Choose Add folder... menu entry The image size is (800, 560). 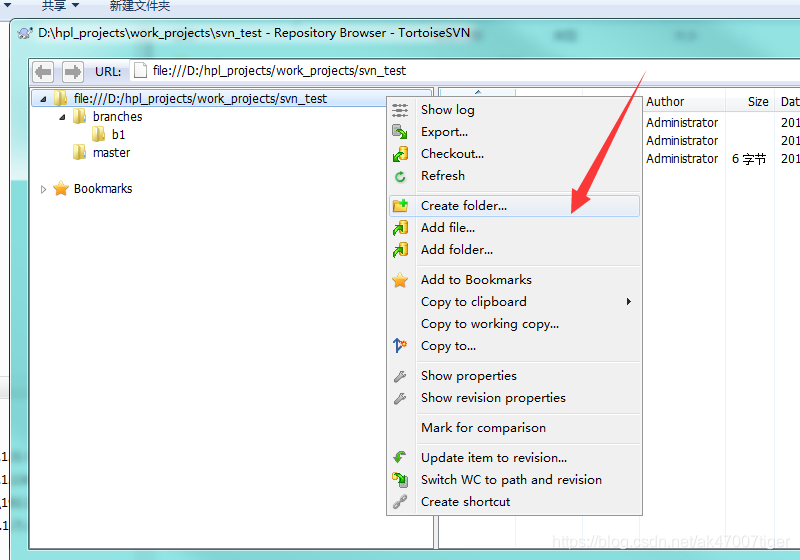pos(514,249)
